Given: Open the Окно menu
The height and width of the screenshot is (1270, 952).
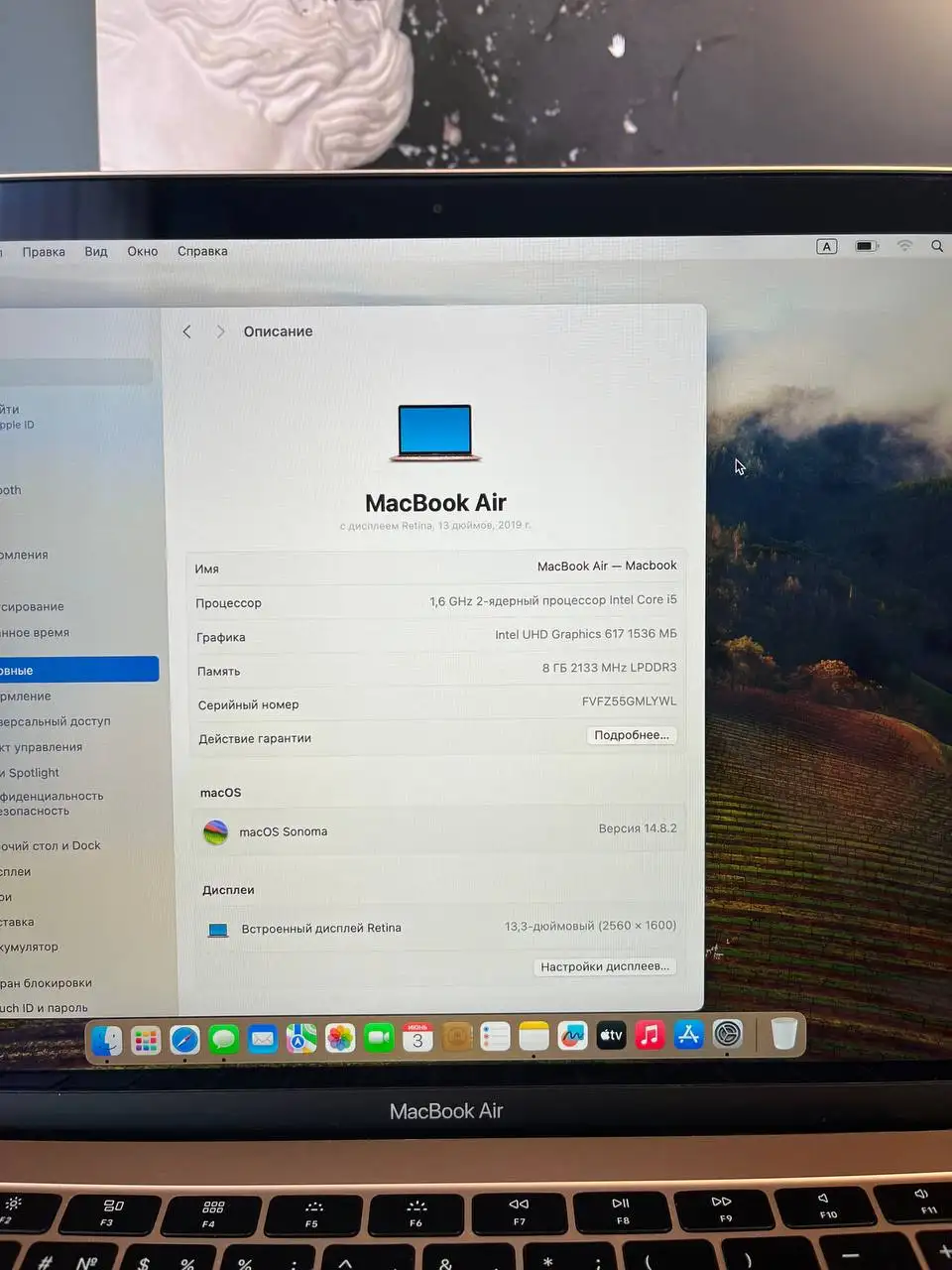Looking at the screenshot, I should tap(143, 251).
